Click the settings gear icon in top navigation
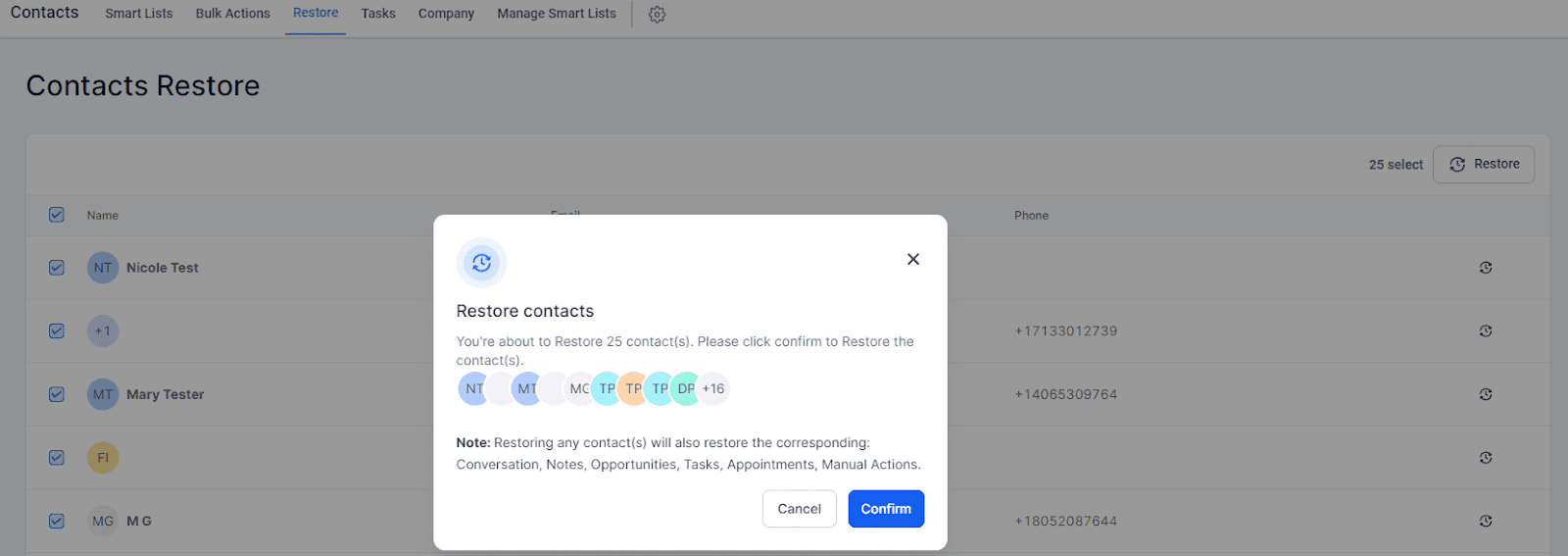Image resolution: width=1568 pixels, height=556 pixels. point(657,15)
